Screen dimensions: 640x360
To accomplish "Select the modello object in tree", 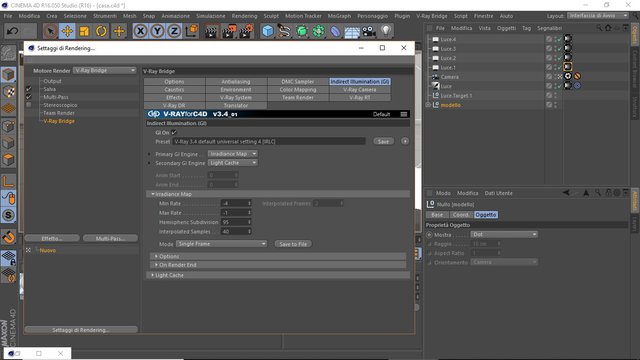I will 451,105.
